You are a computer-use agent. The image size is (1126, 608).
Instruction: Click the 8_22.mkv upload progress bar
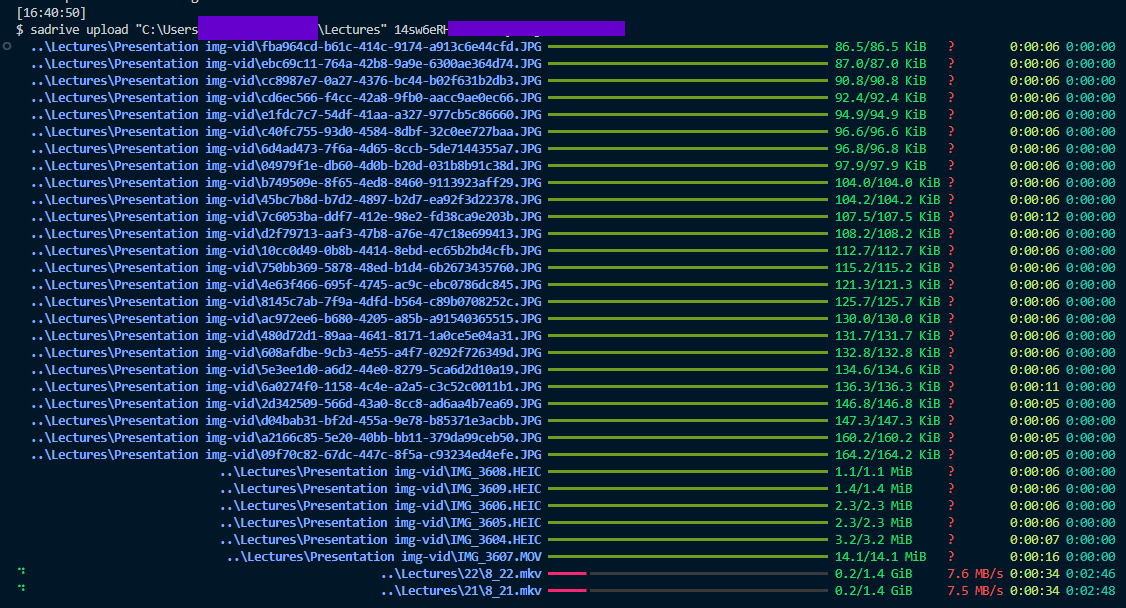[688, 574]
